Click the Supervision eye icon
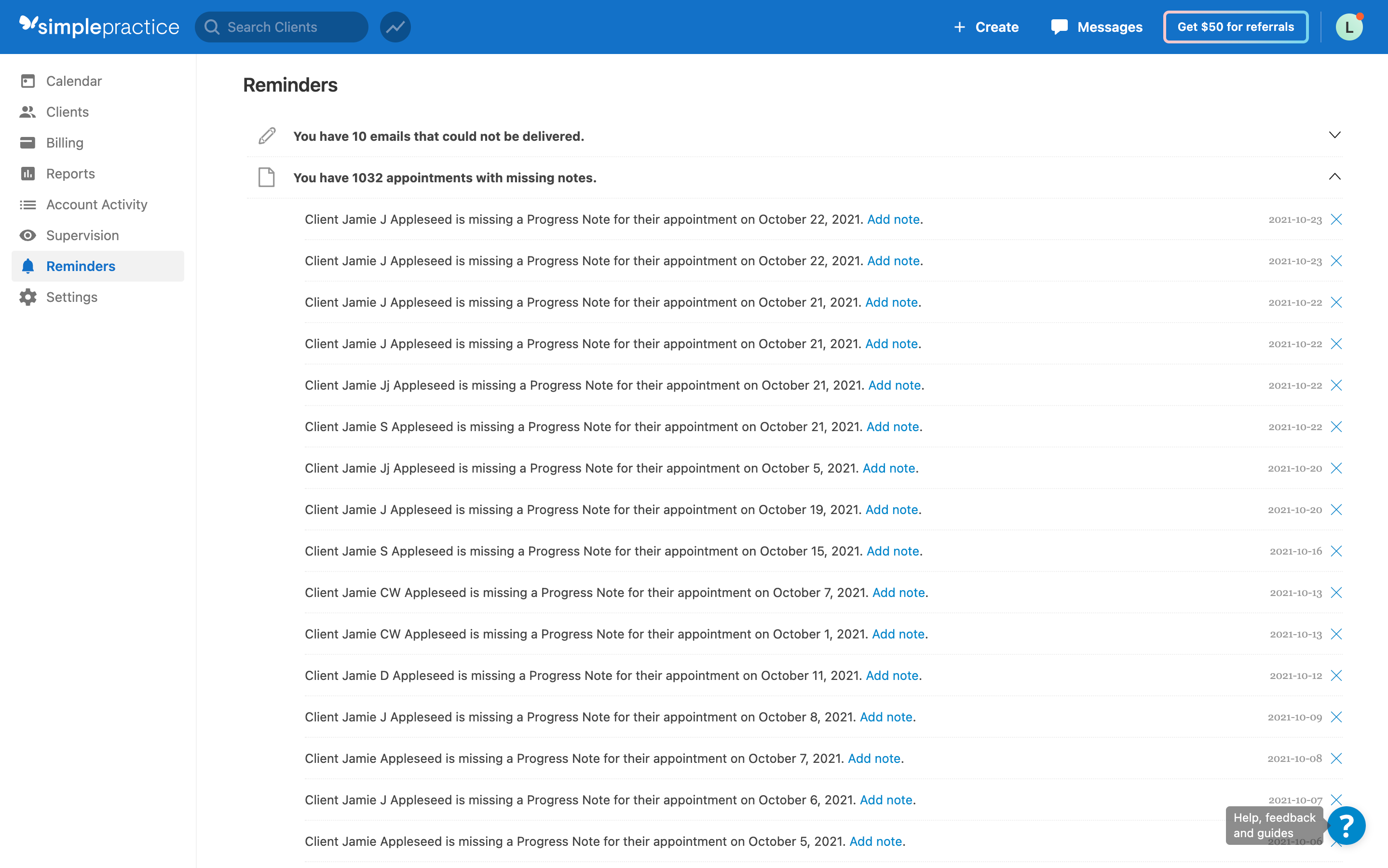The width and height of the screenshot is (1388, 868). pos(27,235)
